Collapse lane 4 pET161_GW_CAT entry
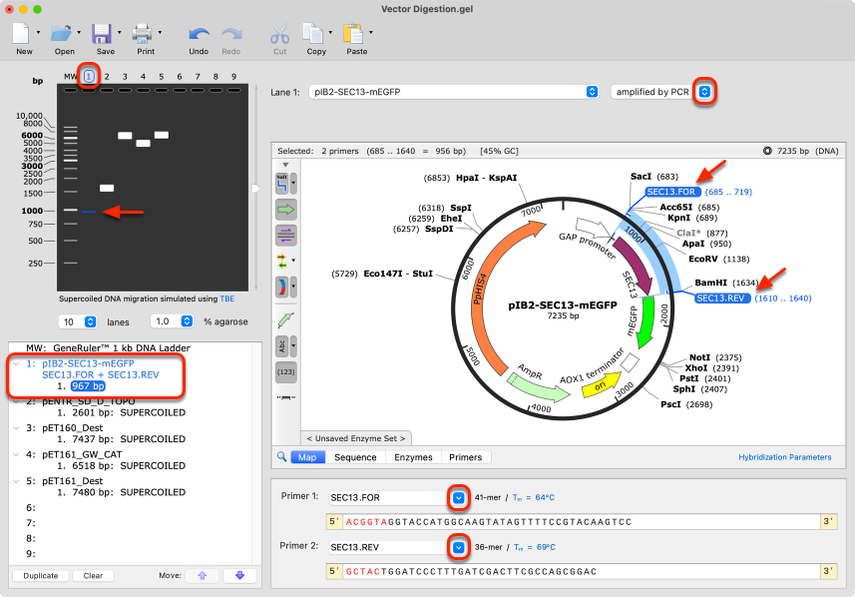 [x=16, y=455]
